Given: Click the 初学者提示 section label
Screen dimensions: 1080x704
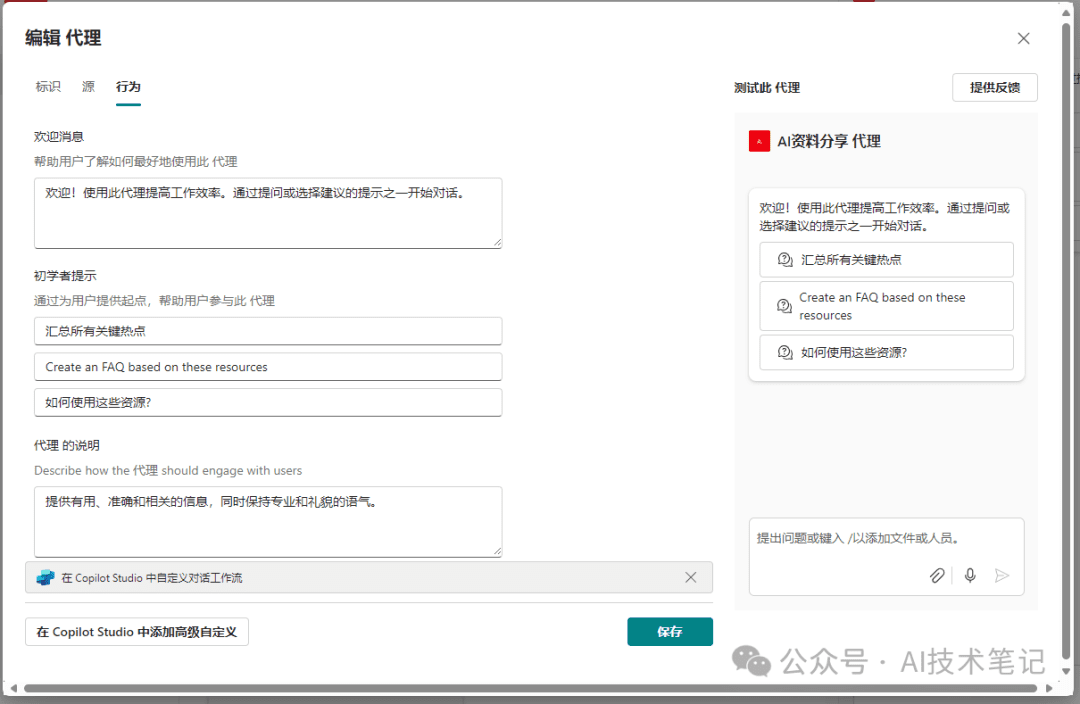Looking at the screenshot, I should coord(65,276).
